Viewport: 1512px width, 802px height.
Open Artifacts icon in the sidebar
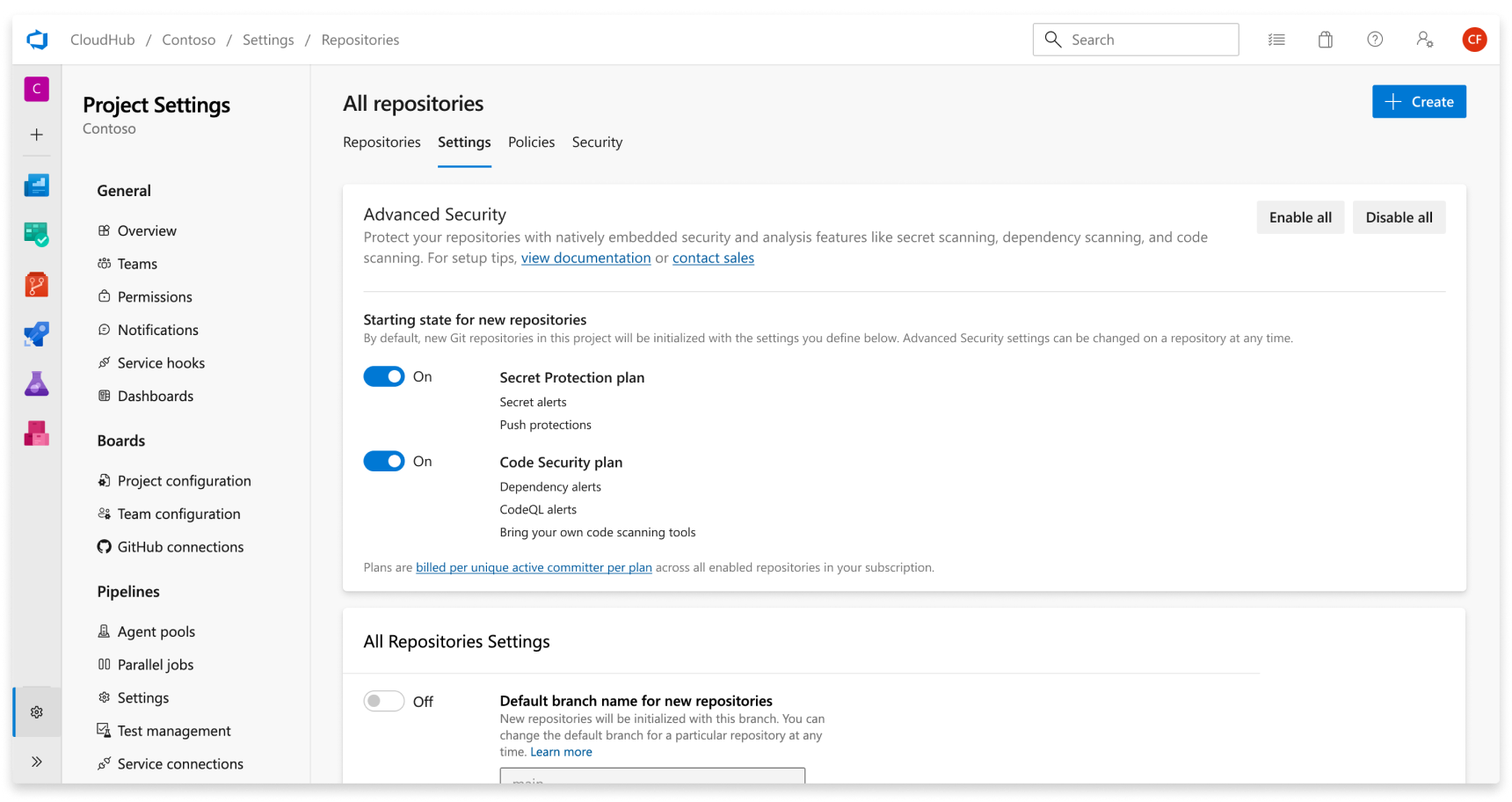[x=36, y=434]
